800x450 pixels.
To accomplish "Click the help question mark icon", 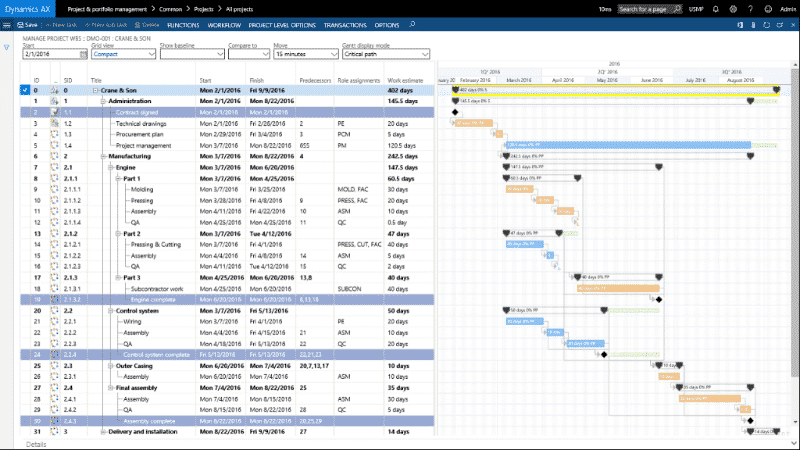I will click(748, 9).
